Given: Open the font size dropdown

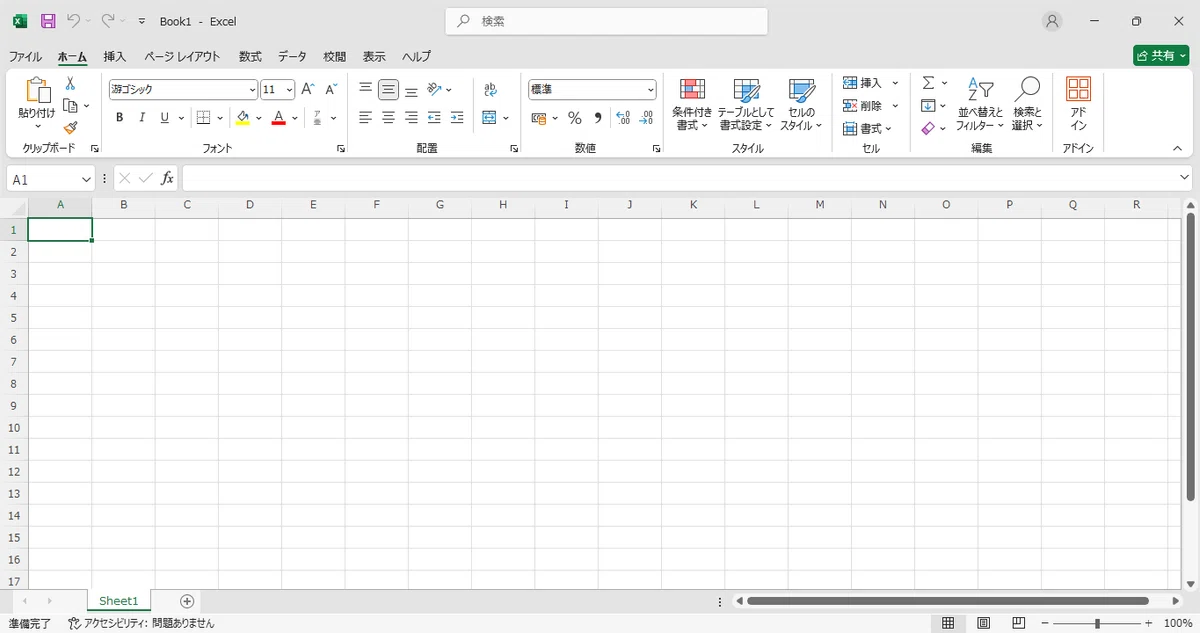Looking at the screenshot, I should 290,90.
